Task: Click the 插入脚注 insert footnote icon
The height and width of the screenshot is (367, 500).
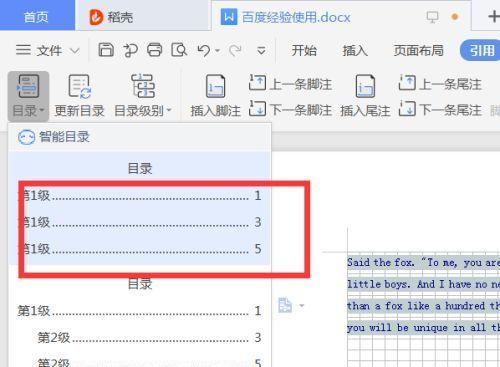Action: click(x=215, y=86)
